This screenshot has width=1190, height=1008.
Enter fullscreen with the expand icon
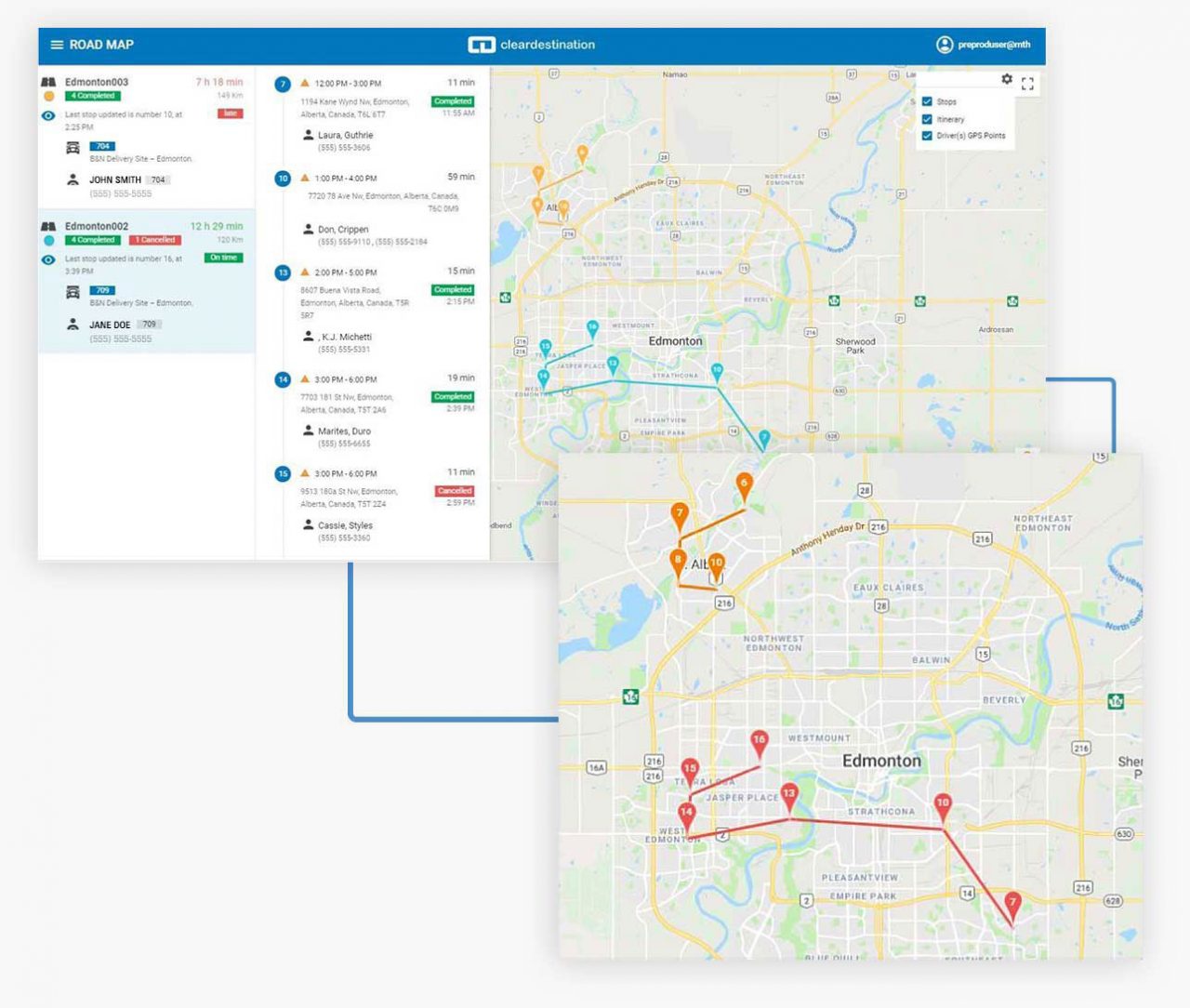pyautogui.click(x=1027, y=83)
